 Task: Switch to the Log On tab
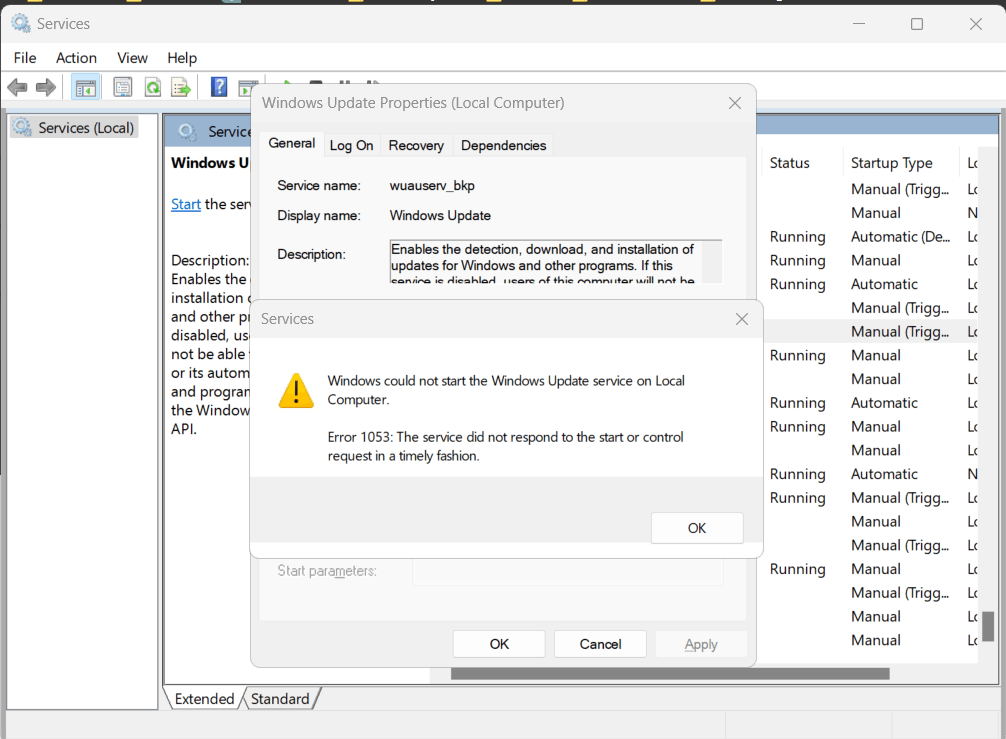click(x=351, y=146)
